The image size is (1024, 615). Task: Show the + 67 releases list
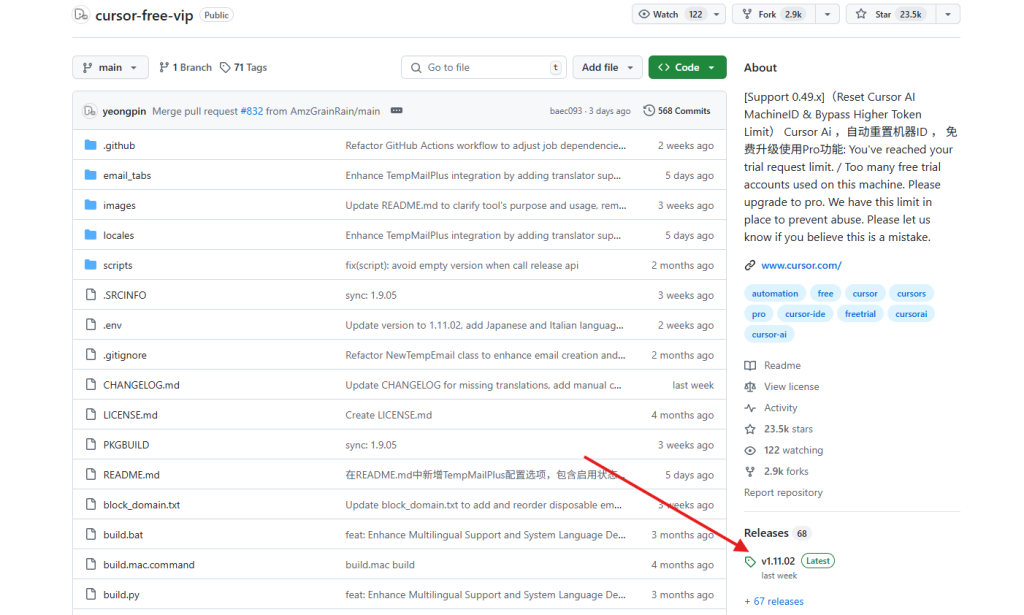click(774, 601)
